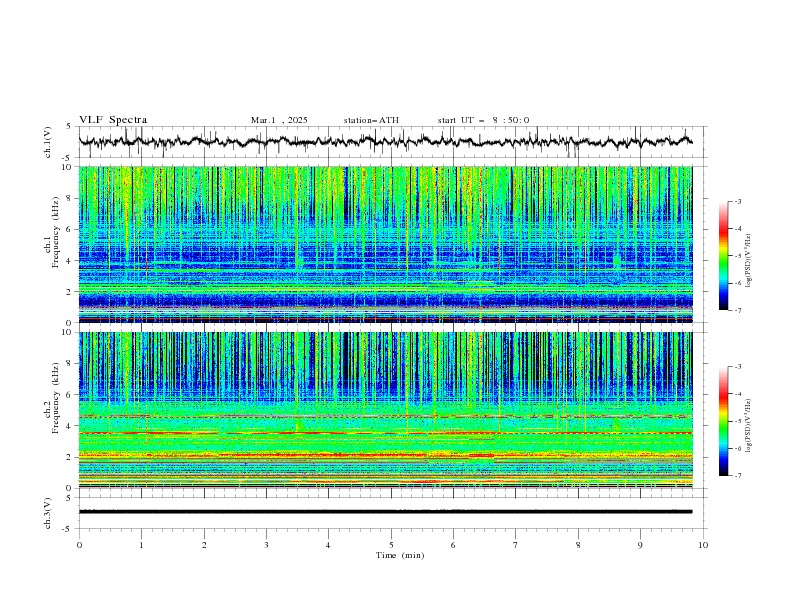Click the 'Mar.1 , 2025' date label

(x=279, y=120)
